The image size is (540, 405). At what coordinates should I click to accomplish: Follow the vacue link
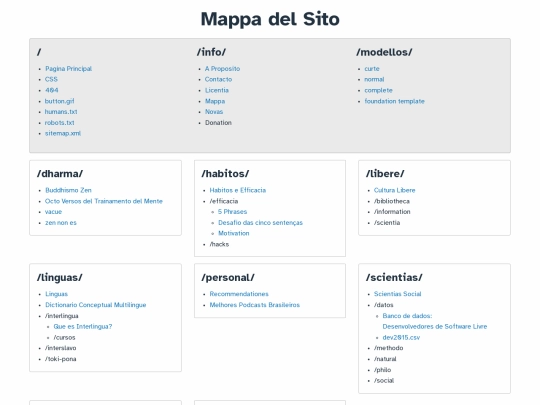pyautogui.click(x=53, y=212)
